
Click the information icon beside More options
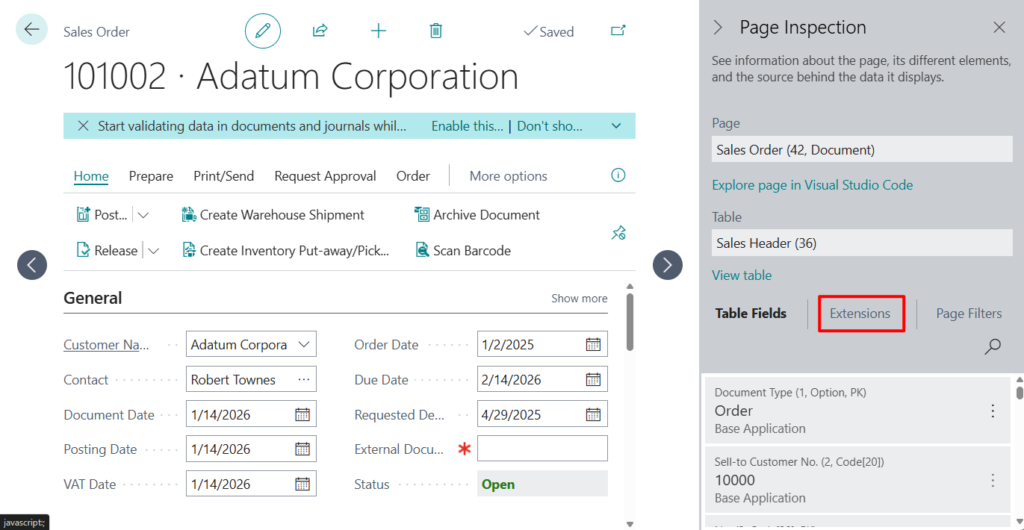[618, 175]
